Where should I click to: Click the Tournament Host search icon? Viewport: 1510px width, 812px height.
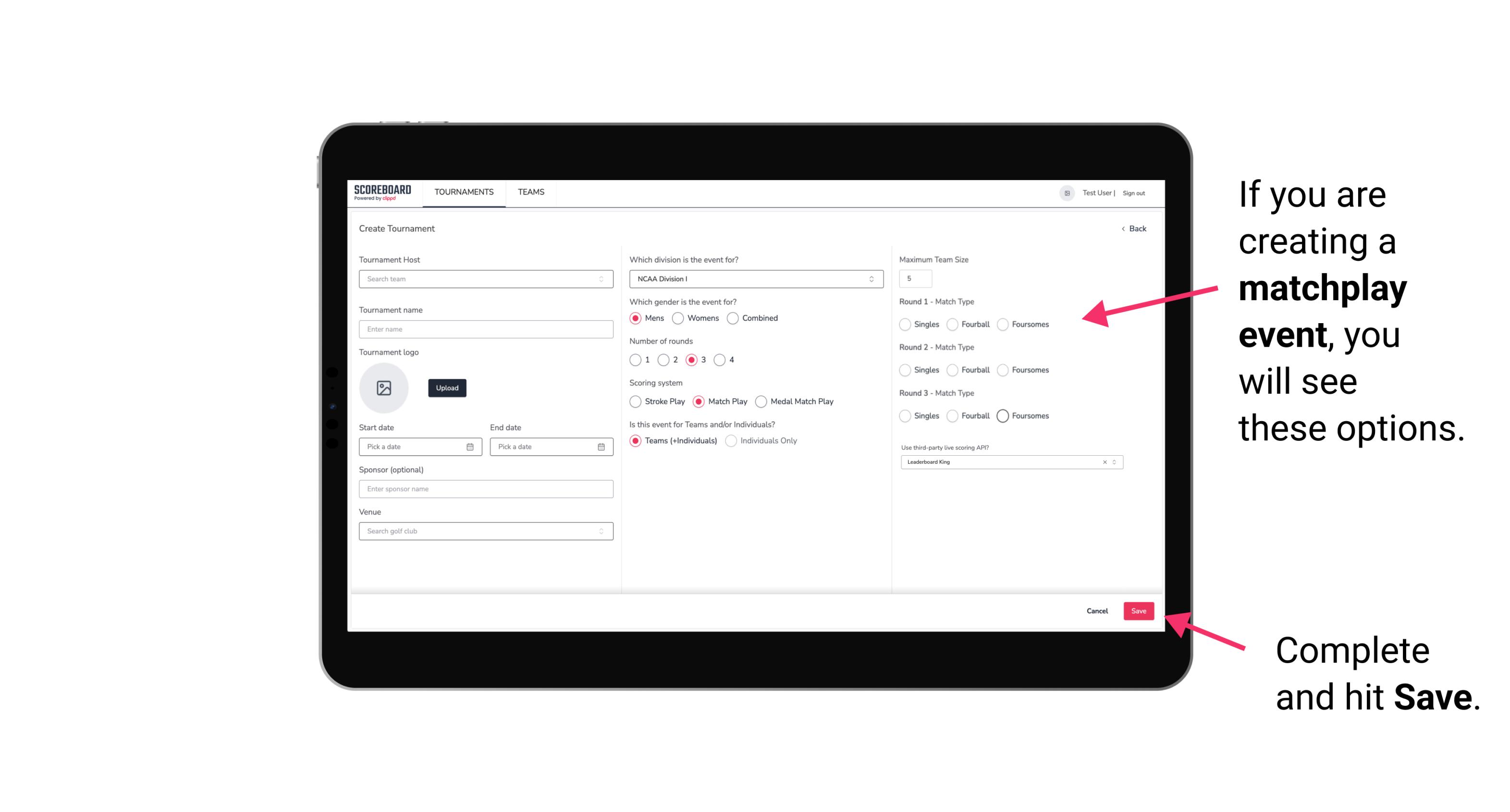(600, 279)
